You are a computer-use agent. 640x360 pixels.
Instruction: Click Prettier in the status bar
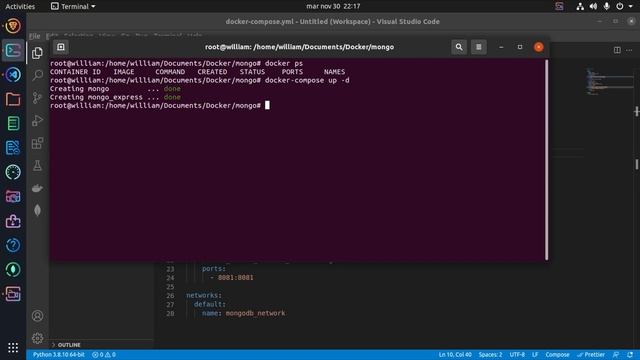pyautogui.click(x=591, y=355)
